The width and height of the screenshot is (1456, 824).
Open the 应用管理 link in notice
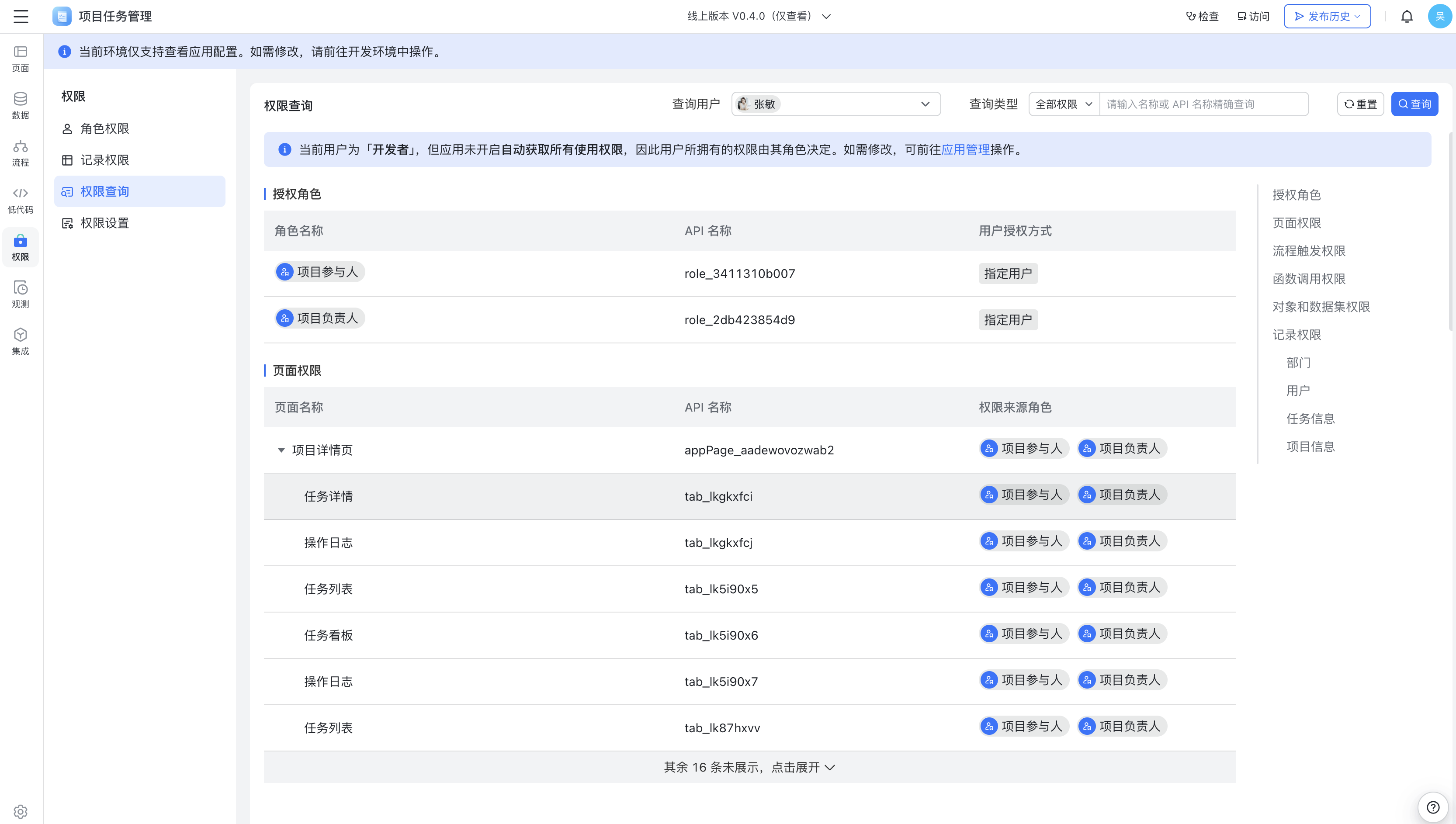pyautogui.click(x=965, y=149)
